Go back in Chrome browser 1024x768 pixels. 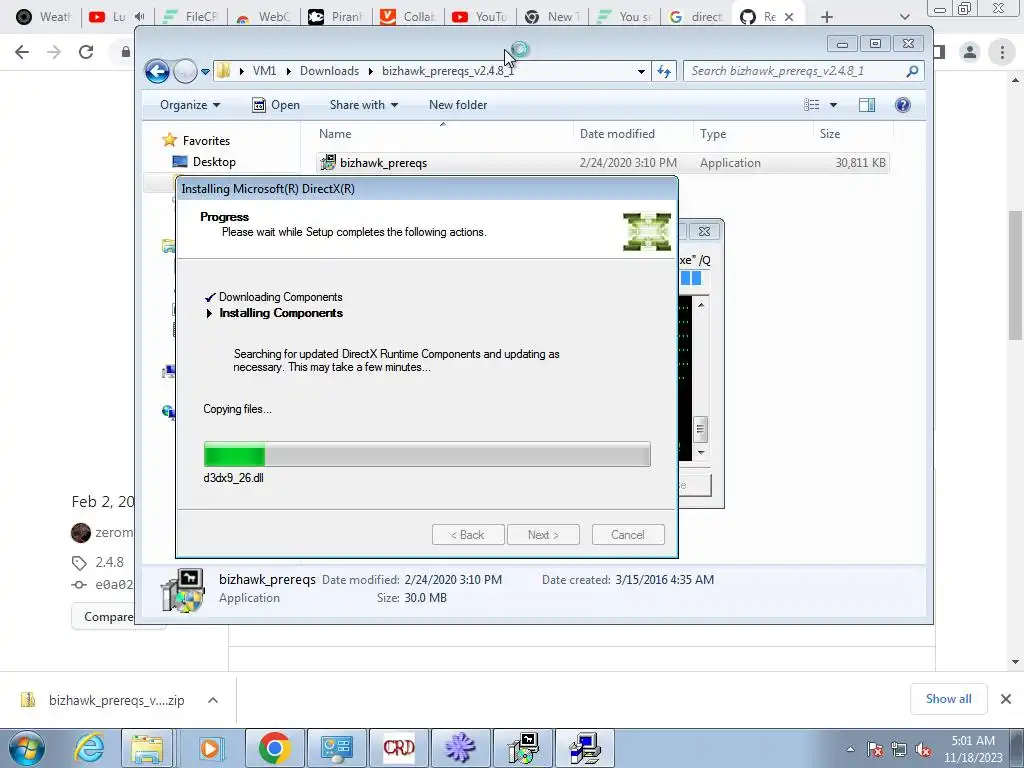coord(22,52)
